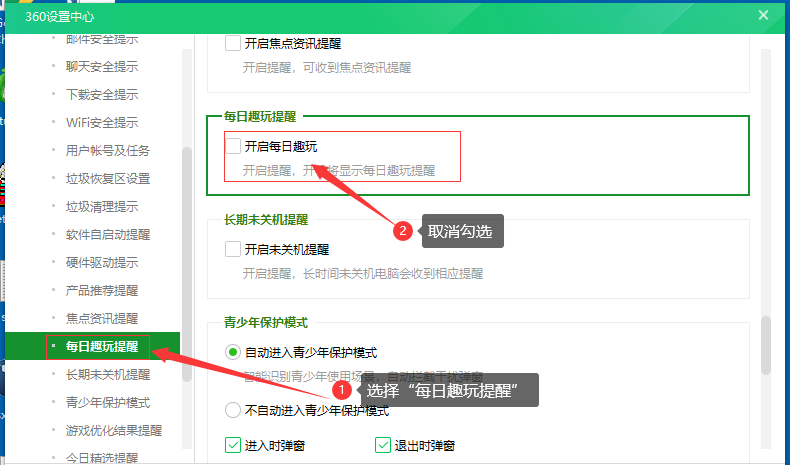Click 长期未关机提醒 section heading
This screenshot has height=465, width=790.
click(x=266, y=220)
